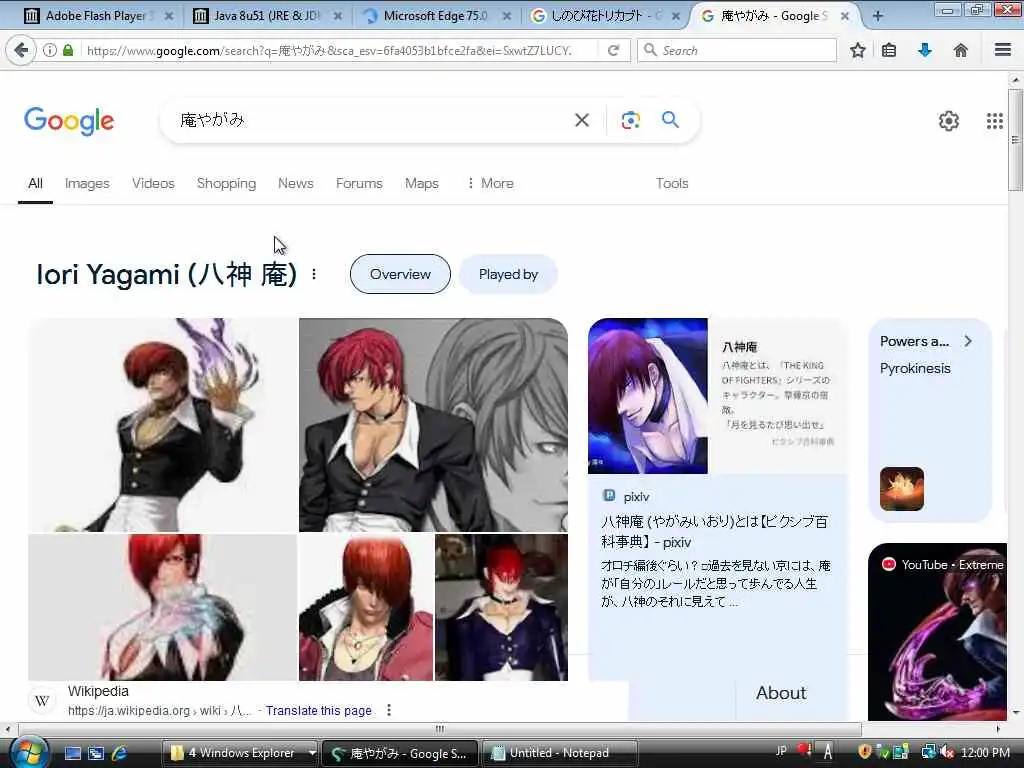
Task: Switch to the Microsoft Edge 75.0 tab
Action: [x=435, y=16]
